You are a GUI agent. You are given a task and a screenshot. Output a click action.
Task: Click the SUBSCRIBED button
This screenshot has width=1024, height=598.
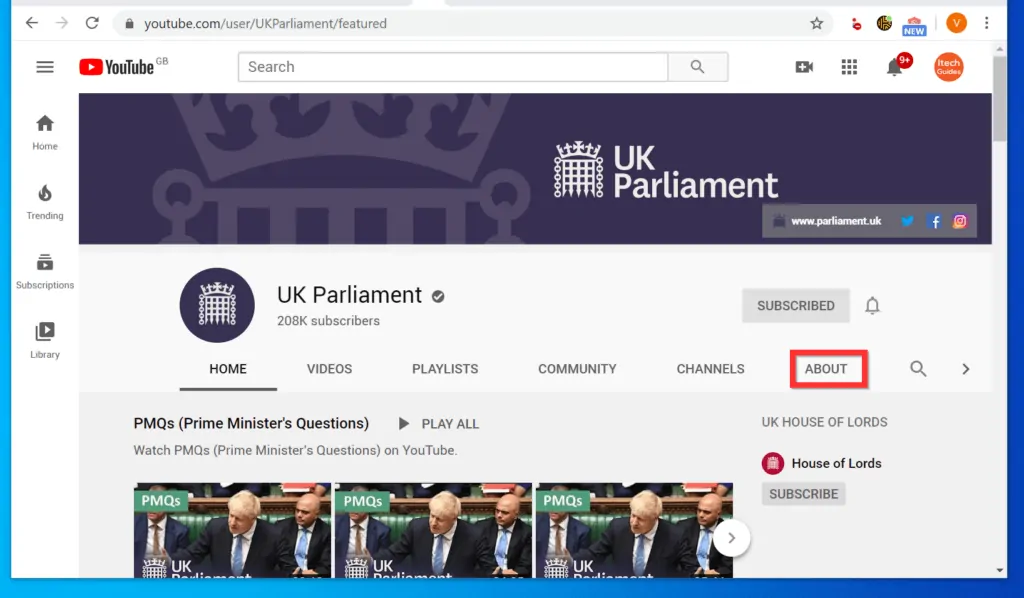click(795, 306)
